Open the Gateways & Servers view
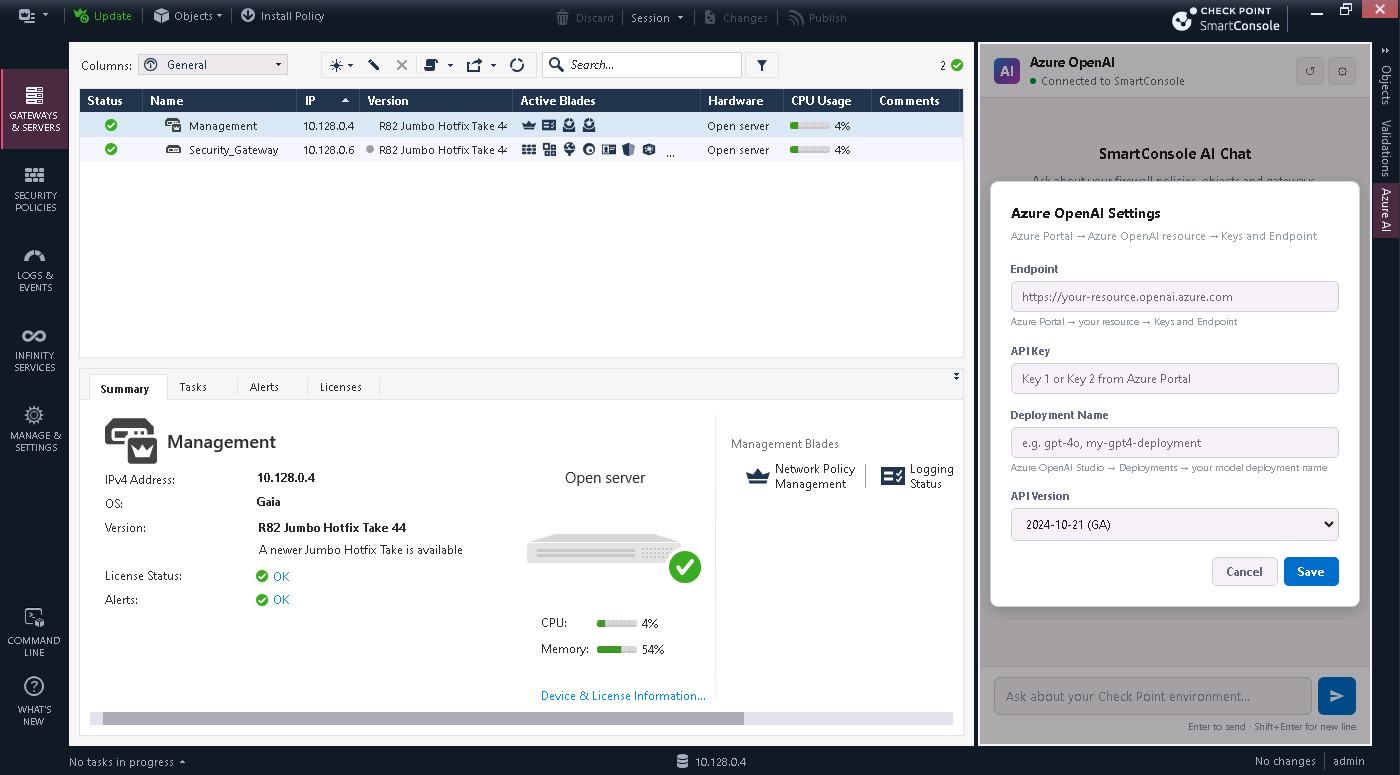The height and width of the screenshot is (775, 1400). click(35, 109)
